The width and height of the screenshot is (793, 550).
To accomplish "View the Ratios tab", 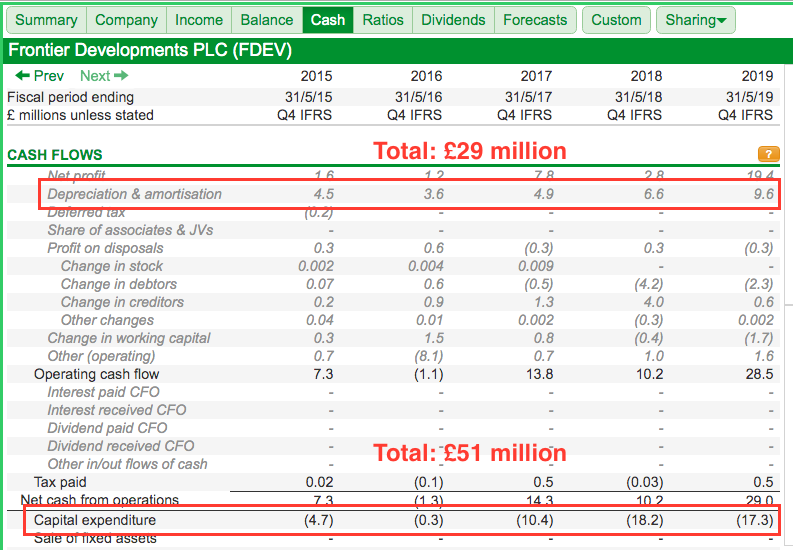I will pyautogui.click(x=383, y=20).
